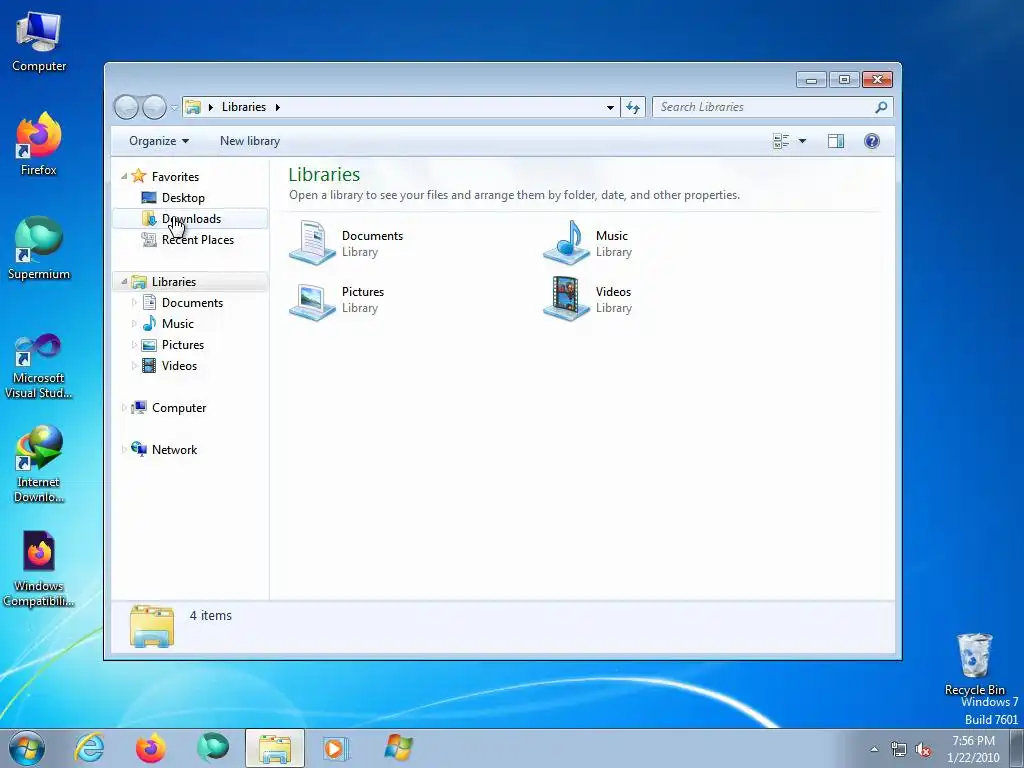
Task: Click network tray icon
Action: tap(899, 750)
